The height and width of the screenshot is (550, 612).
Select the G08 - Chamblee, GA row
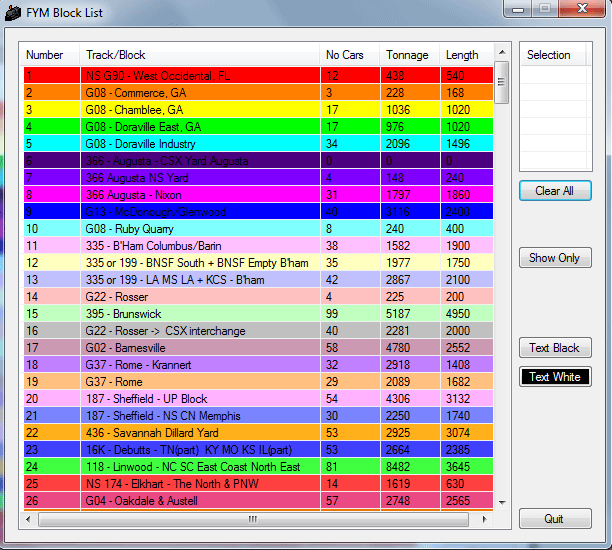[x=258, y=109]
